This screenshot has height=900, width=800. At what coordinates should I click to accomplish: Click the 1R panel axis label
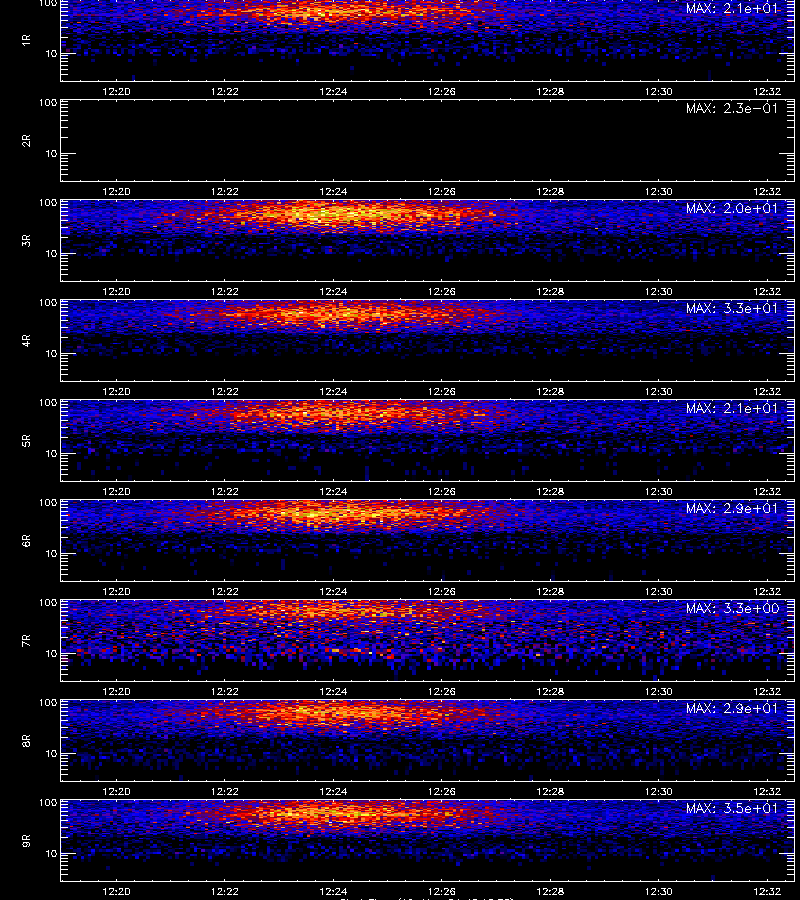[x=26, y=40]
